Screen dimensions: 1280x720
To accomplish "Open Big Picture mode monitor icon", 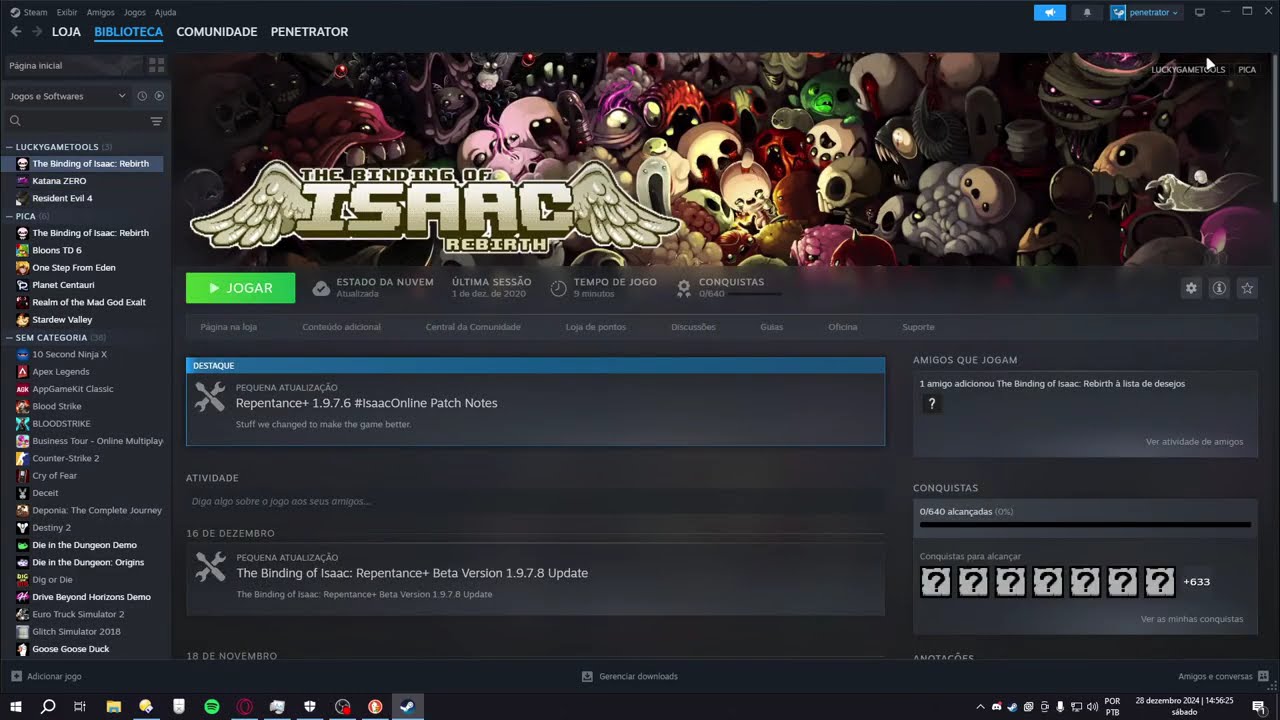I will tap(1200, 12).
